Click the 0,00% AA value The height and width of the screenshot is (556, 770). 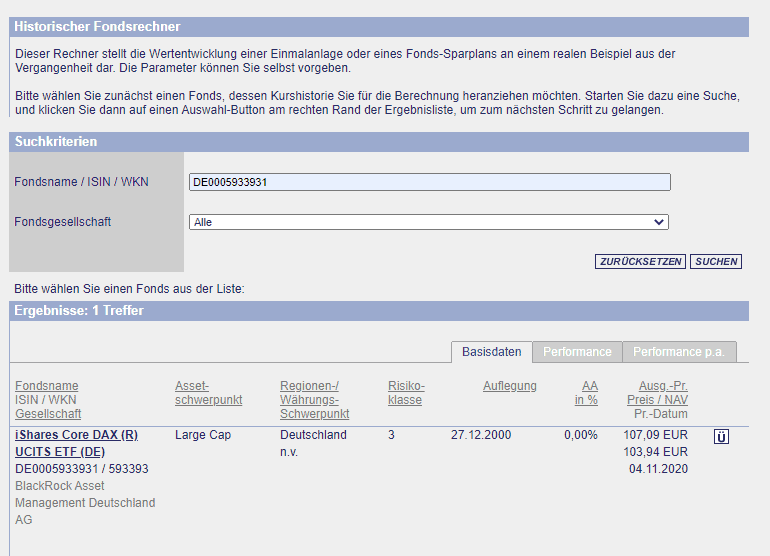[x=580, y=435]
